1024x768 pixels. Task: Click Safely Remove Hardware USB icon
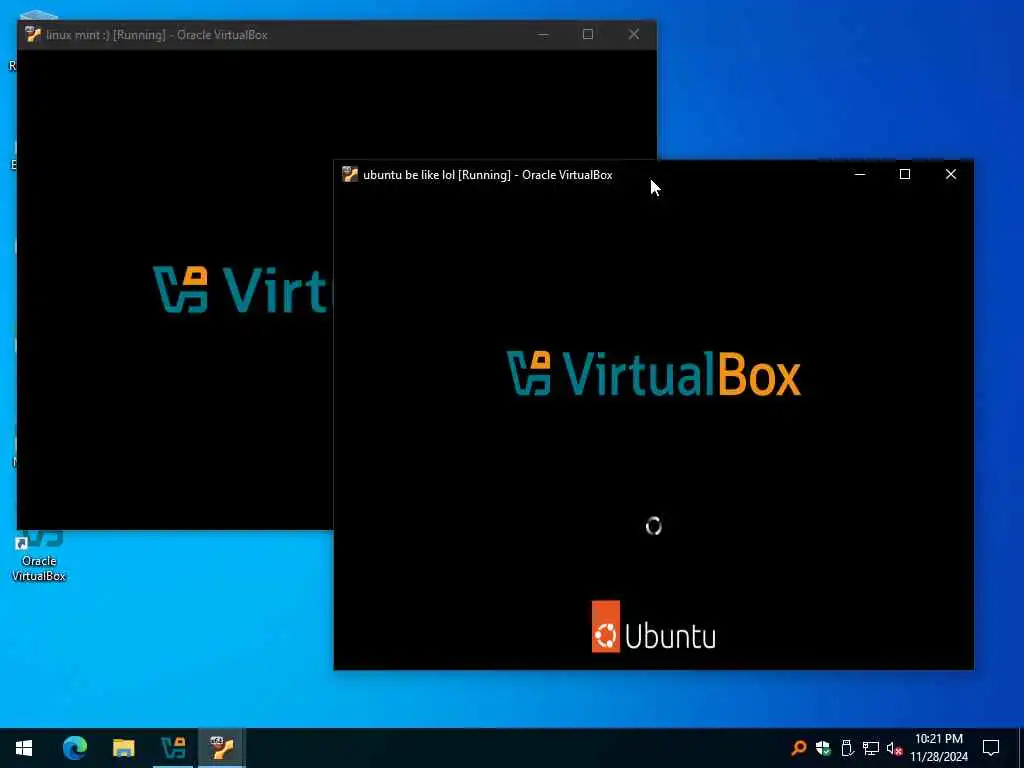click(x=847, y=748)
